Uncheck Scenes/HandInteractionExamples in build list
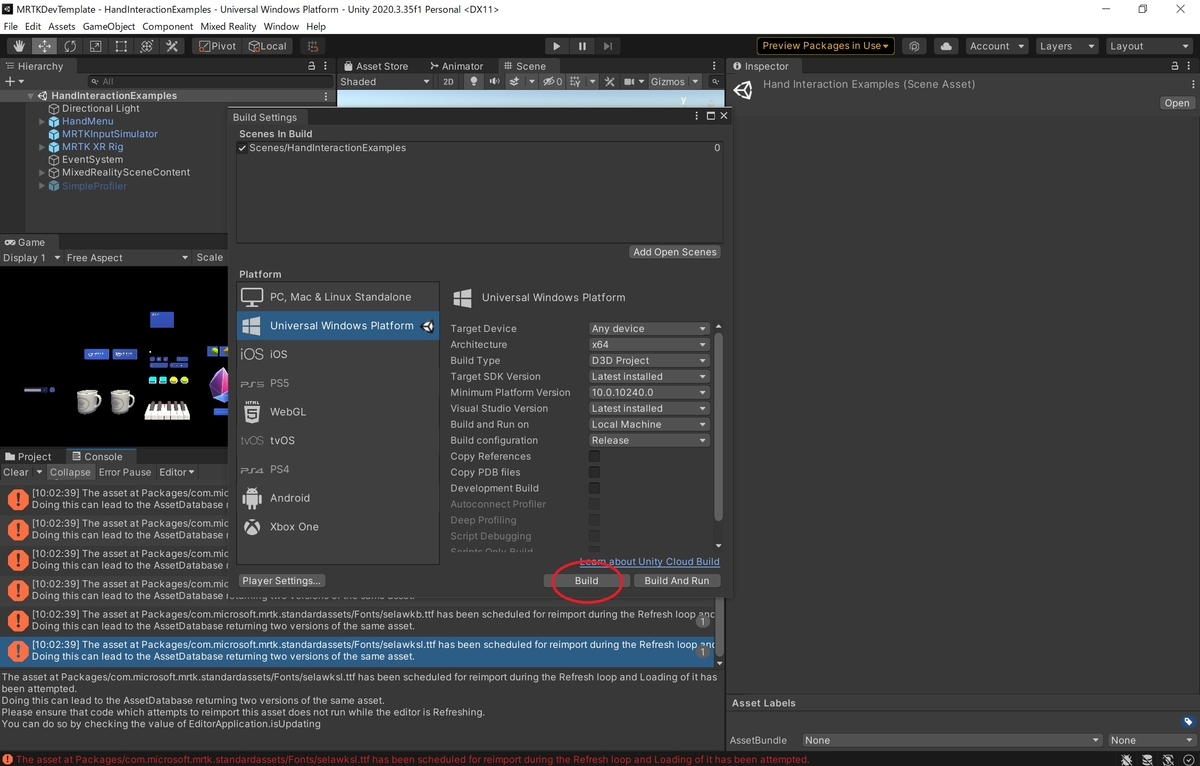Viewport: 1200px width, 766px height. (x=243, y=148)
